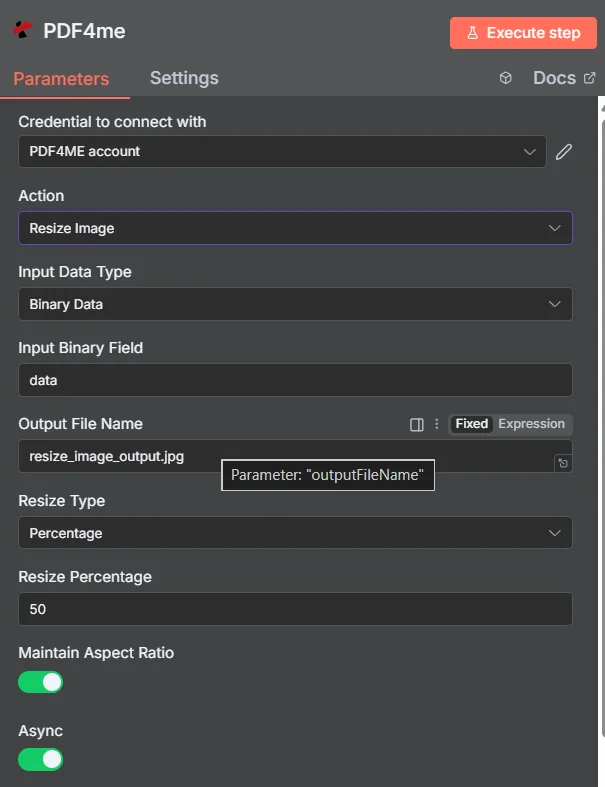The height and width of the screenshot is (787, 605).
Task: Click the cube icon beside Docs
Action: click(506, 78)
